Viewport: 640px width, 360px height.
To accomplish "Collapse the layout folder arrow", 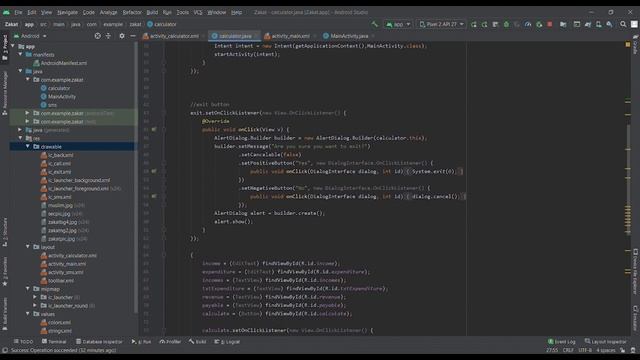I will [28, 247].
